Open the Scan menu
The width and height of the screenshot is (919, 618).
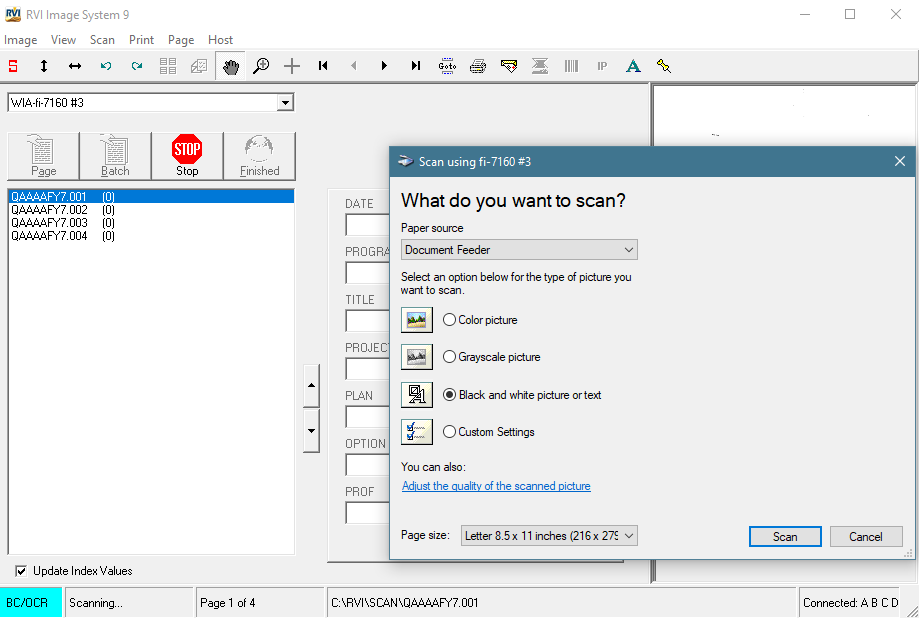102,40
